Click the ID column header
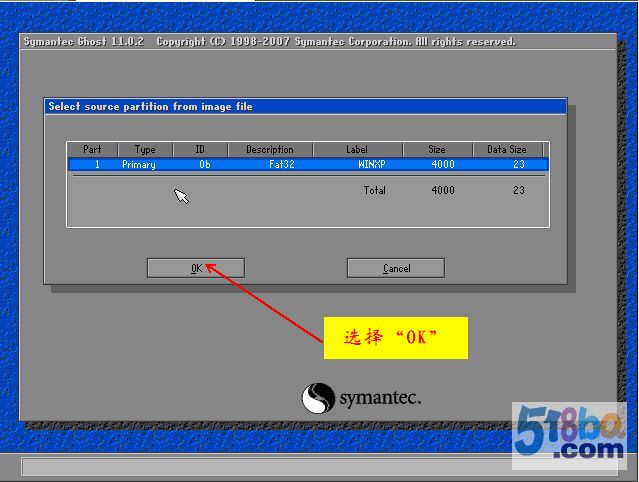639x482 pixels. point(200,150)
